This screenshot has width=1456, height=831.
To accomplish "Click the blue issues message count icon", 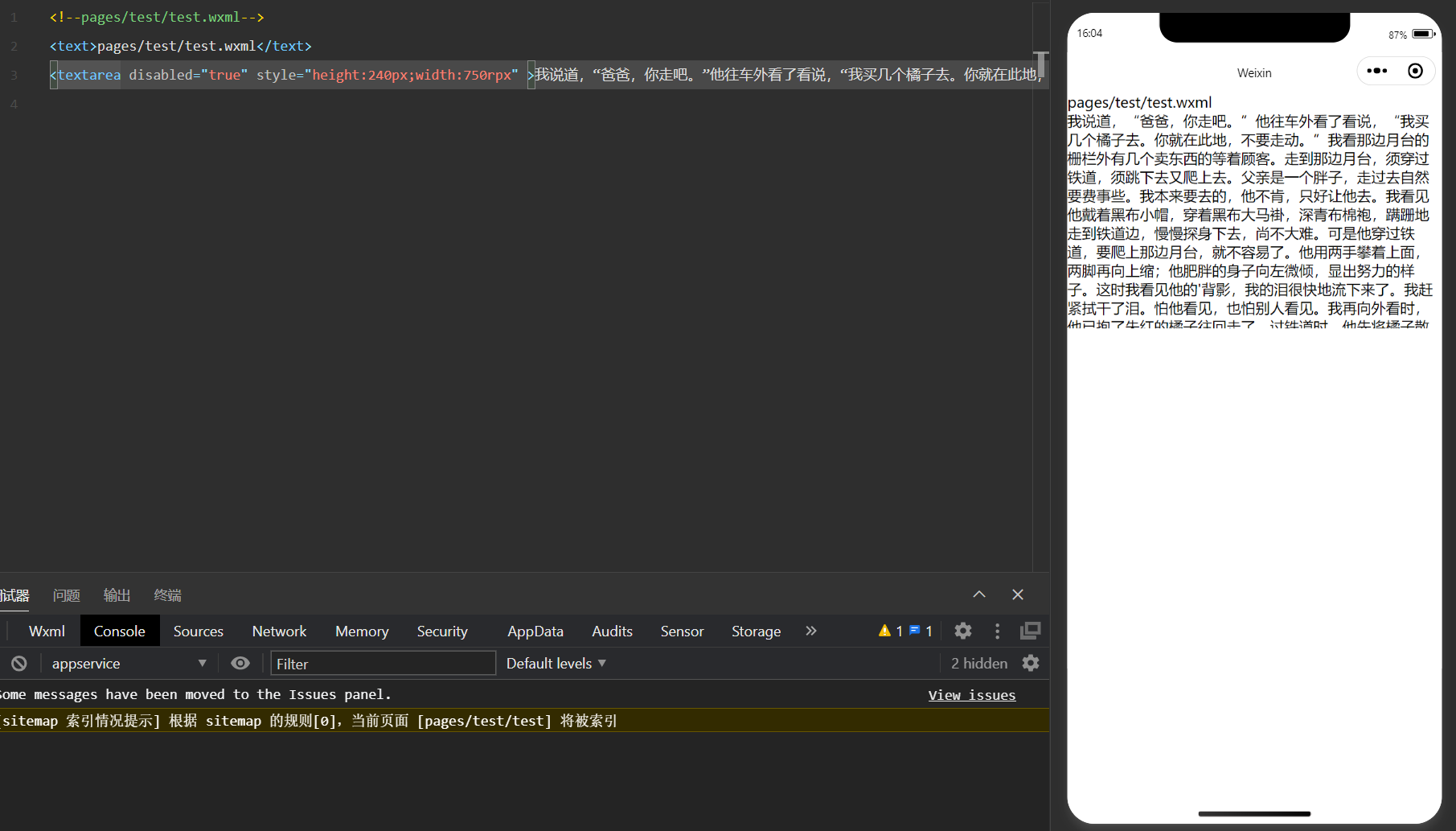I will 921,631.
